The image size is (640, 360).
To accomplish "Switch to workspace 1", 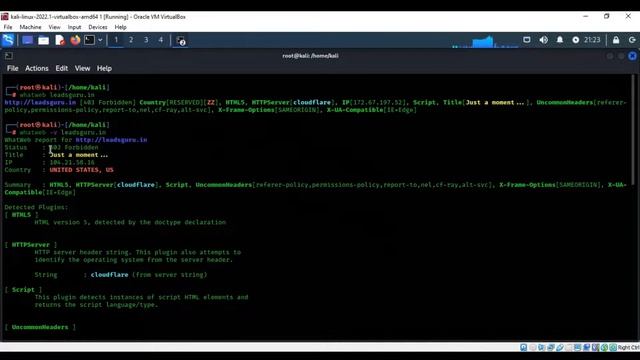I will [x=116, y=40].
